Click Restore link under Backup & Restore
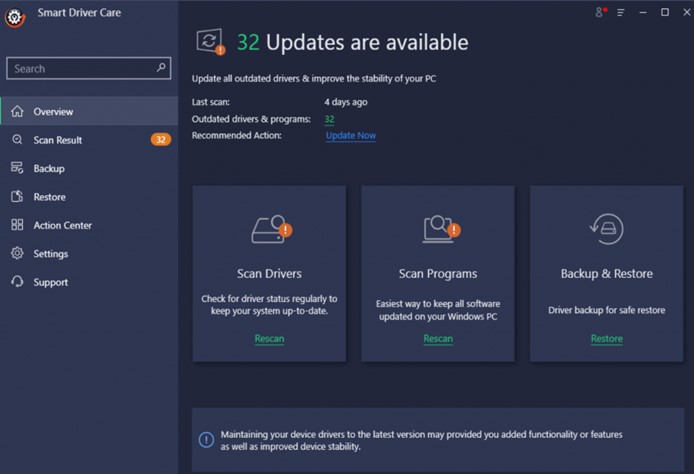The height and width of the screenshot is (474, 694). [x=606, y=339]
